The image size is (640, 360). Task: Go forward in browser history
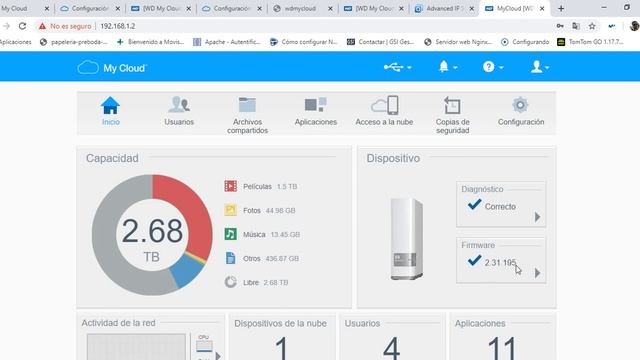click(6, 26)
